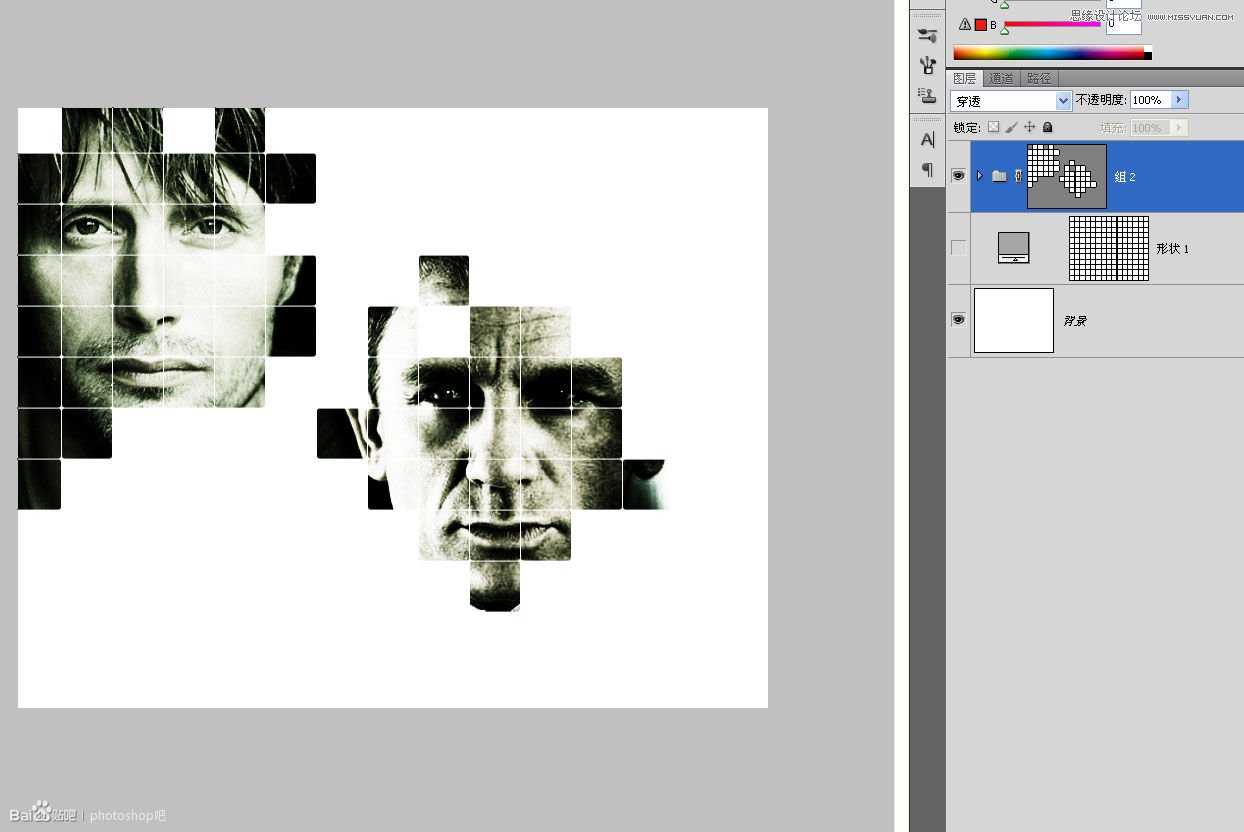Toggle lock all padlock icon
Screen dimensions: 1244x832
click(x=1047, y=127)
